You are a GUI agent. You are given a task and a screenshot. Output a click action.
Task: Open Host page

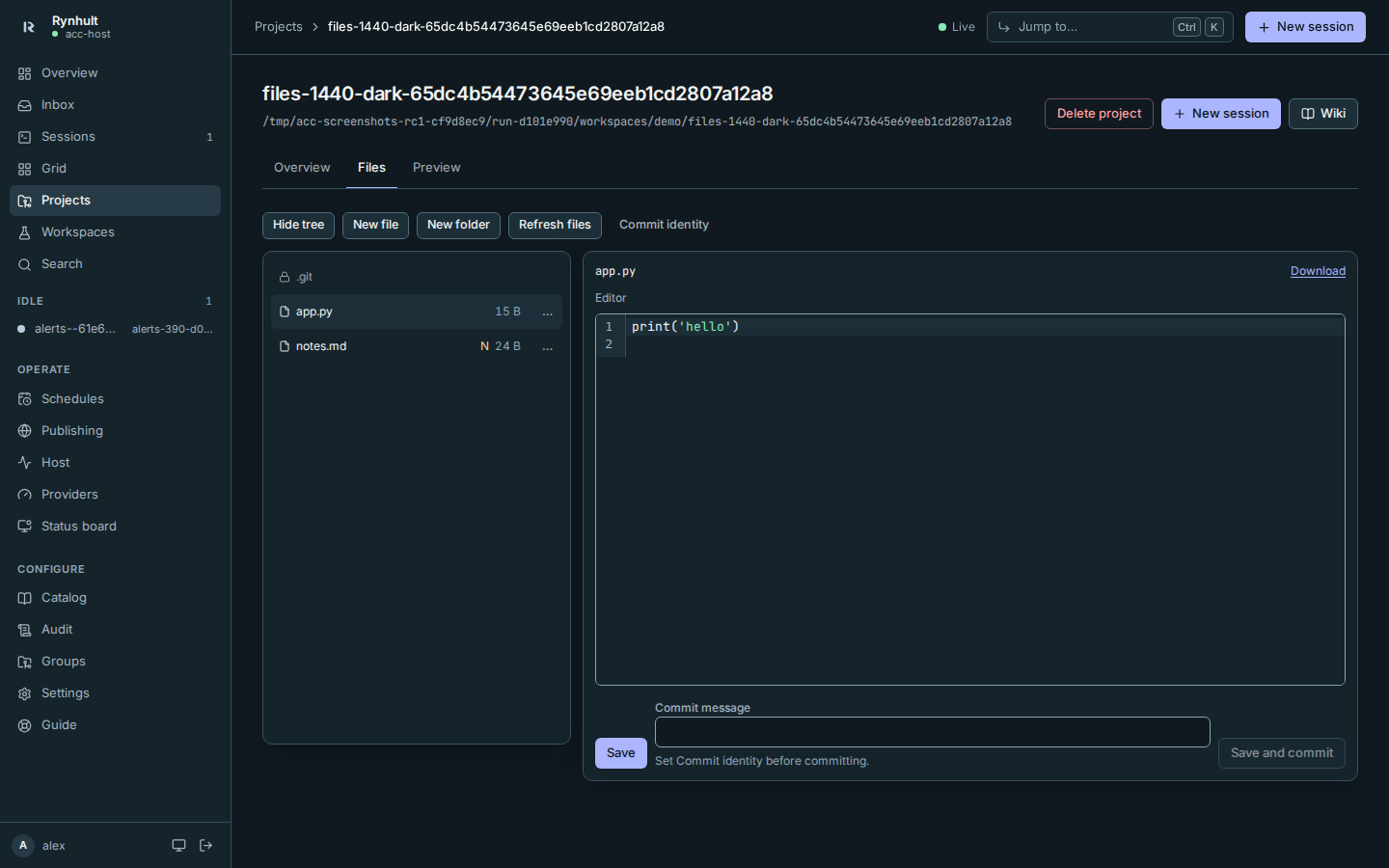[x=115, y=463]
